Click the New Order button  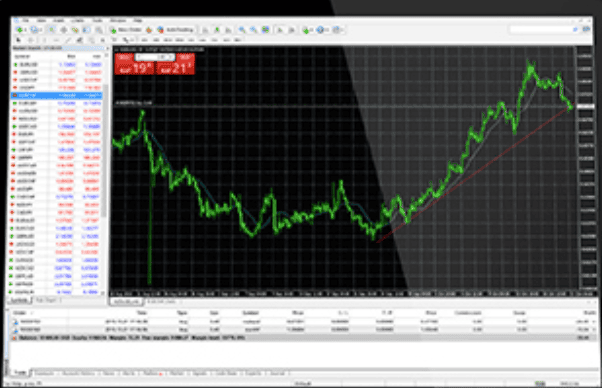126,30
